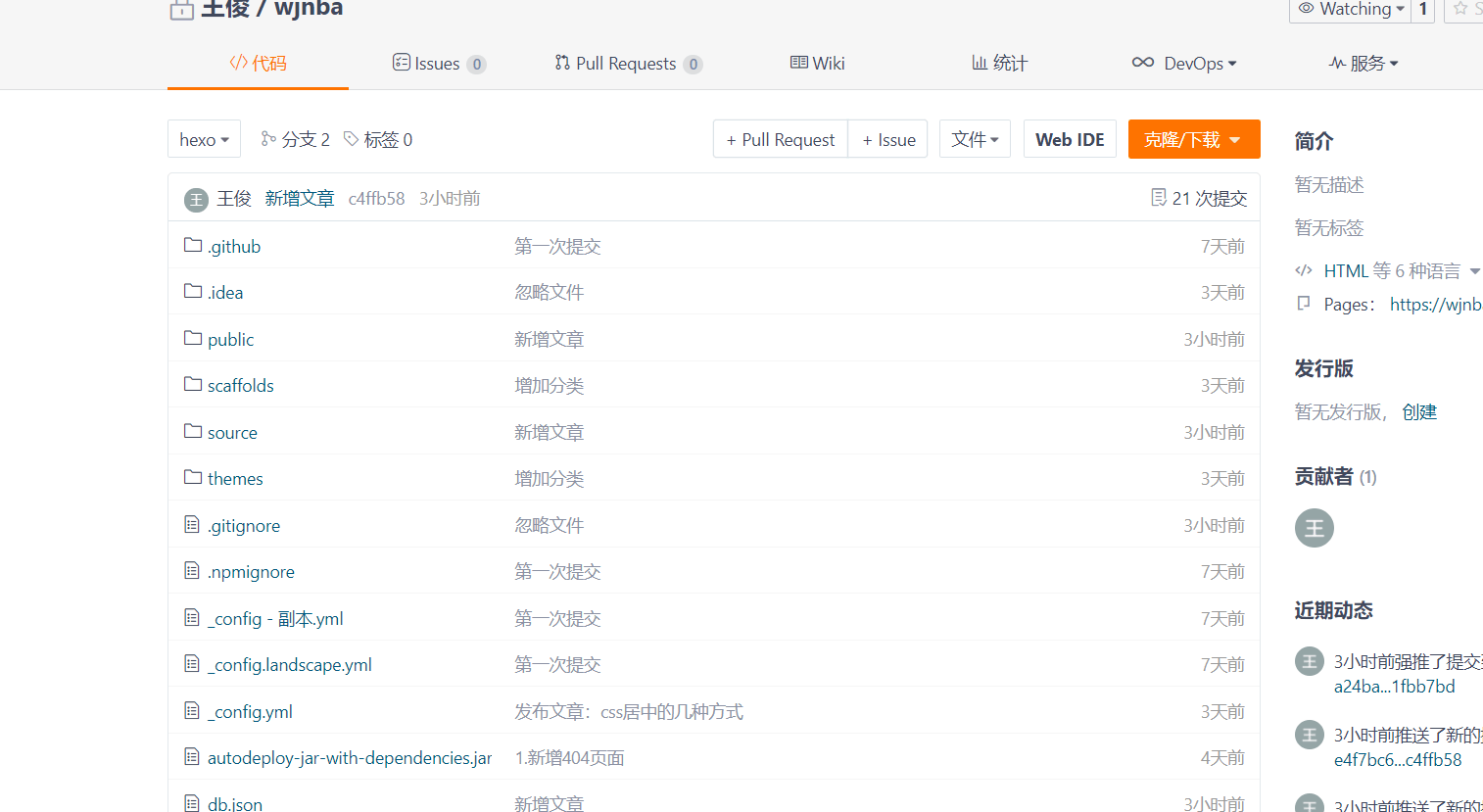Viewport: 1483px width, 812px height.
Task: Expand the DevOps menu
Action: (x=1184, y=64)
